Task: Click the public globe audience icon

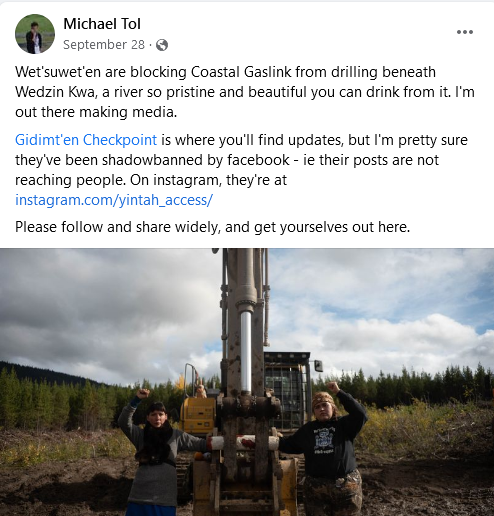Action: click(162, 45)
